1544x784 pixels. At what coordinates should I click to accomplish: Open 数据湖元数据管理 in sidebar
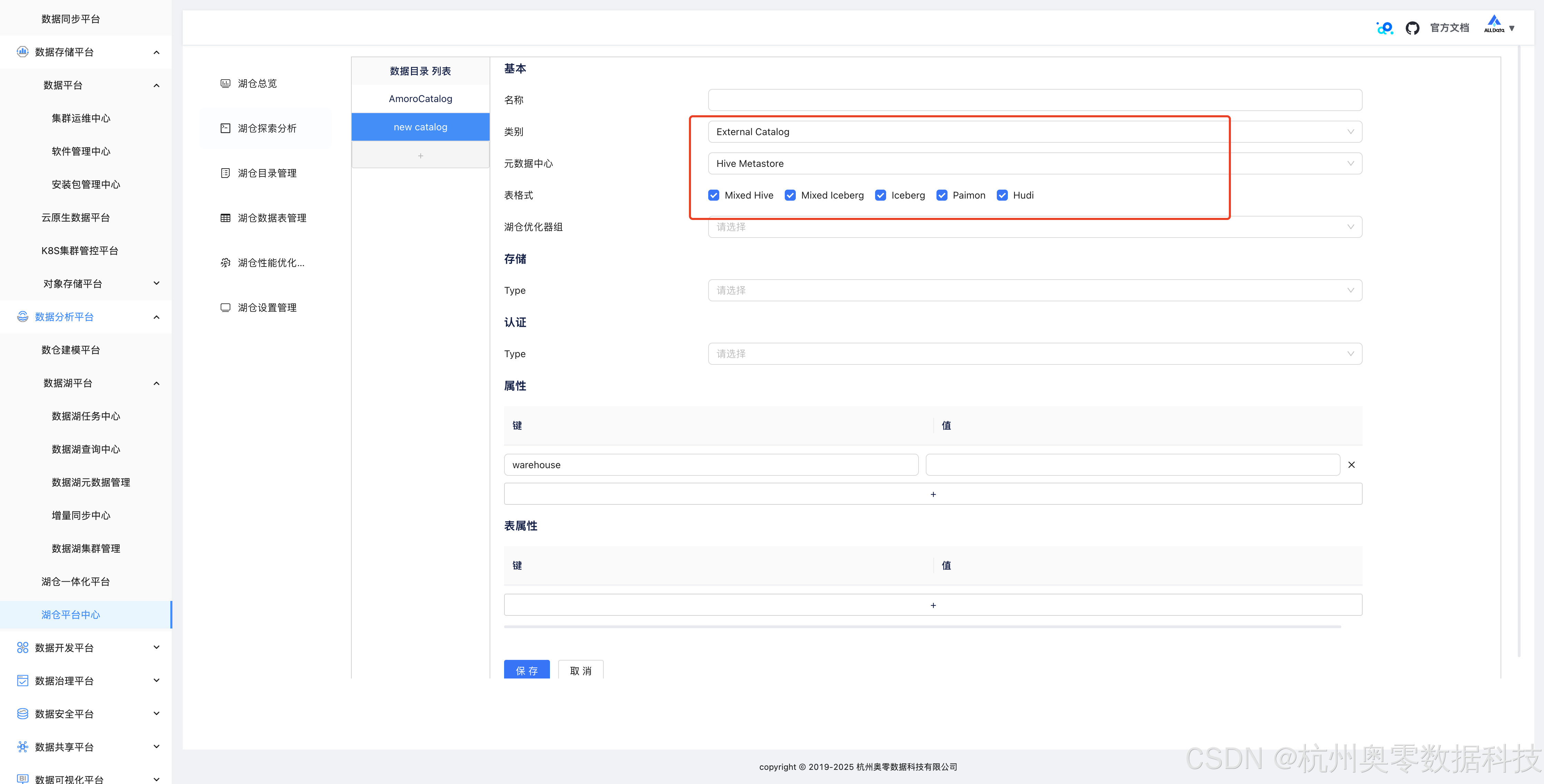point(90,482)
